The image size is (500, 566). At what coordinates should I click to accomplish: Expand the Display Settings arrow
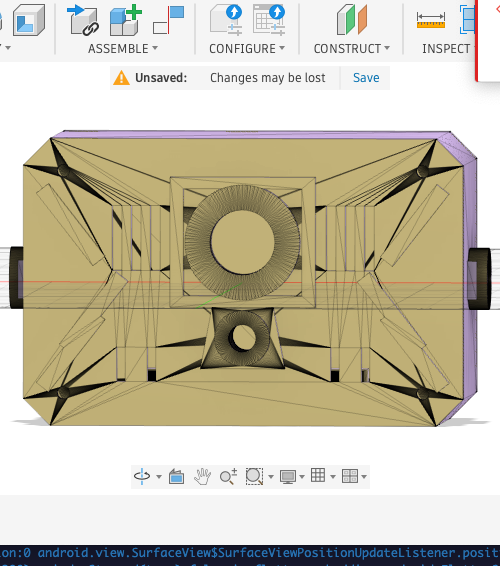pyautogui.click(x=302, y=477)
